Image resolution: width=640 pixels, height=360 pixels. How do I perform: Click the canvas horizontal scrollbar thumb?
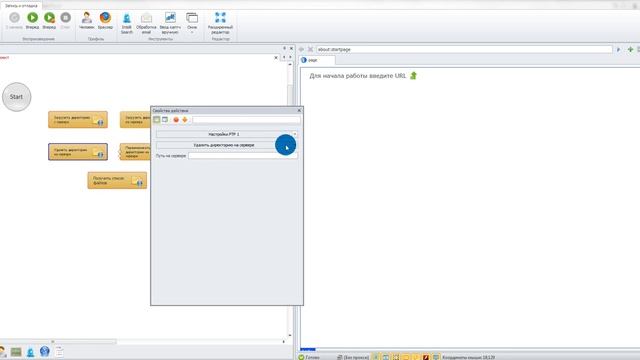click(x=84, y=342)
